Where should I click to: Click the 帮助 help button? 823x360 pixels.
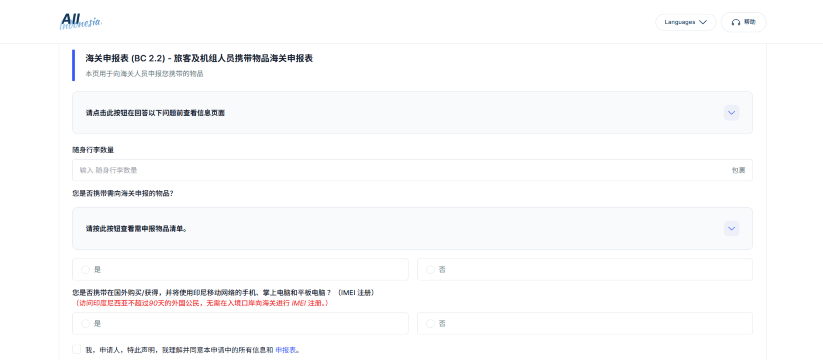[743, 22]
